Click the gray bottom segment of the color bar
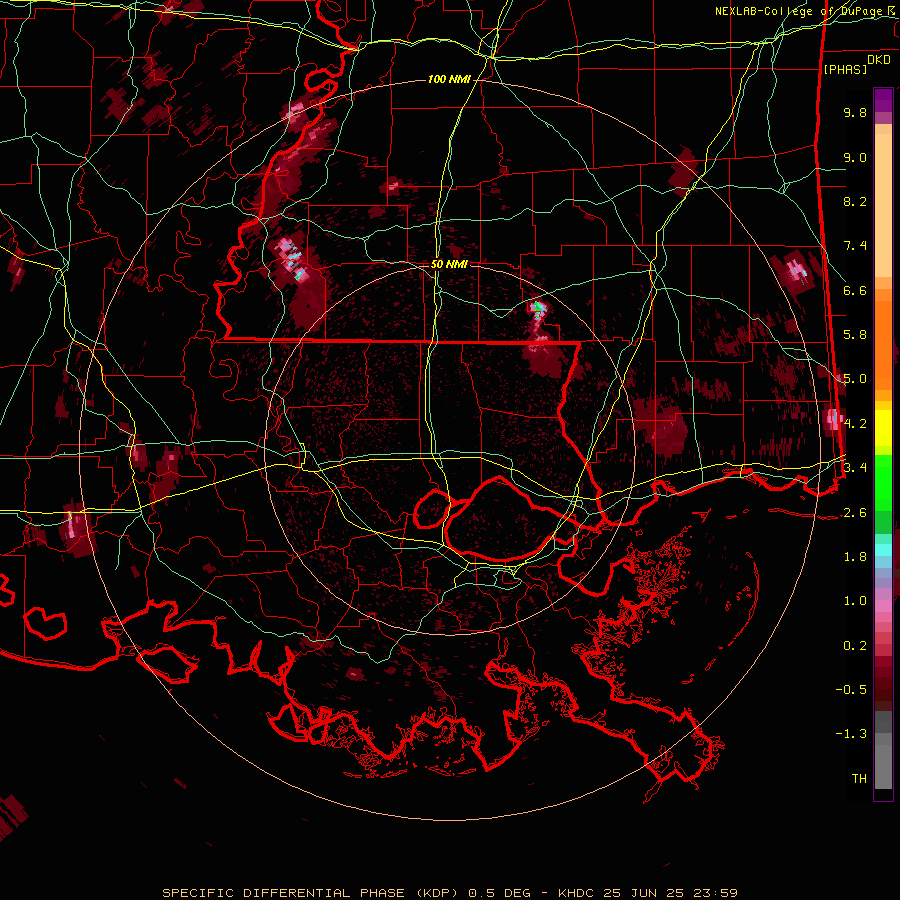Image resolution: width=900 pixels, height=900 pixels. click(883, 763)
